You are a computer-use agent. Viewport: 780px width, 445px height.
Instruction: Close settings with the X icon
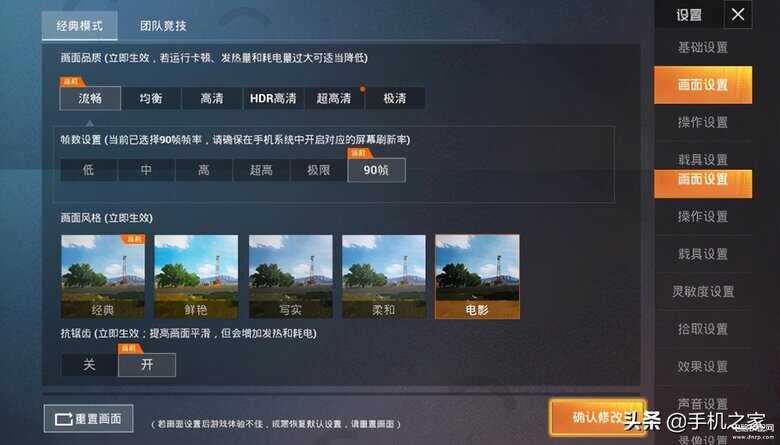pyautogui.click(x=738, y=14)
